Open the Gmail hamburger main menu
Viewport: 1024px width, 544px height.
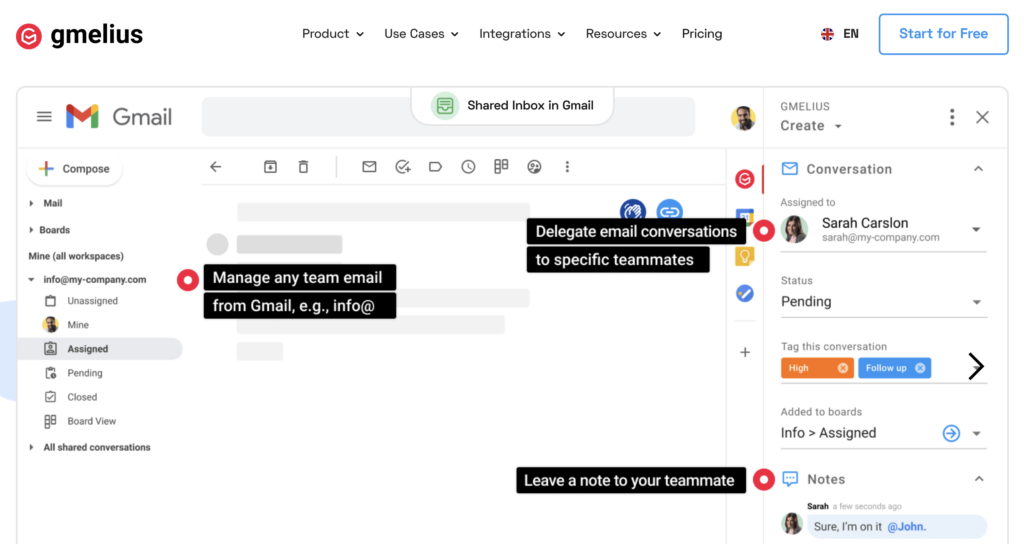click(44, 117)
